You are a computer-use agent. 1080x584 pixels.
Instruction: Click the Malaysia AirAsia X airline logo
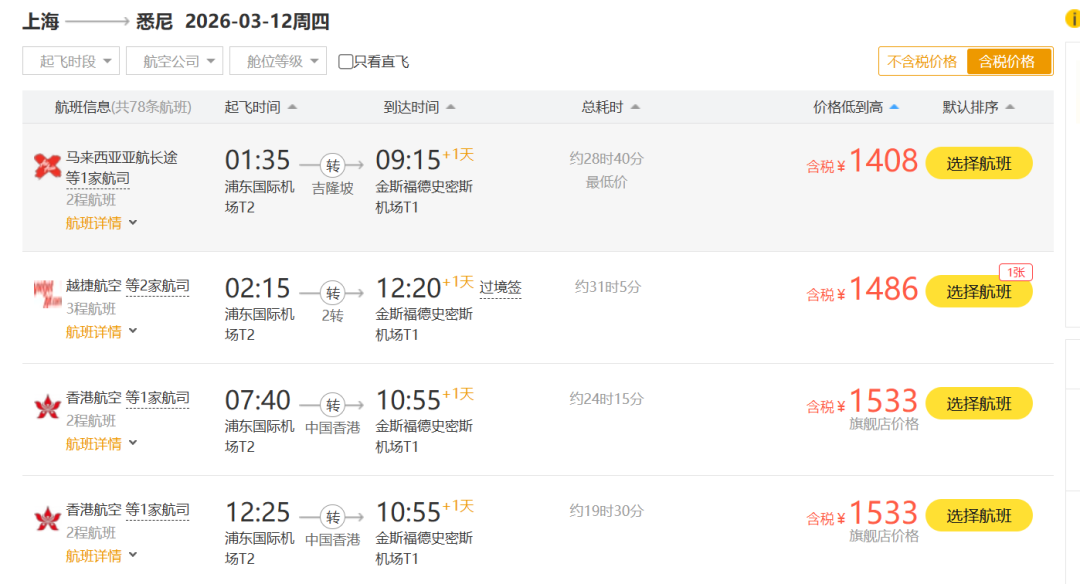point(48,165)
